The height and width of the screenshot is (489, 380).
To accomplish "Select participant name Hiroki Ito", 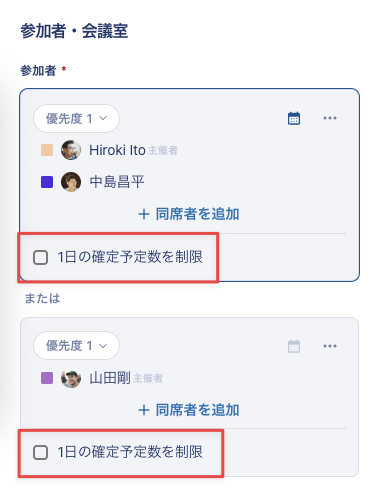I will [117, 150].
